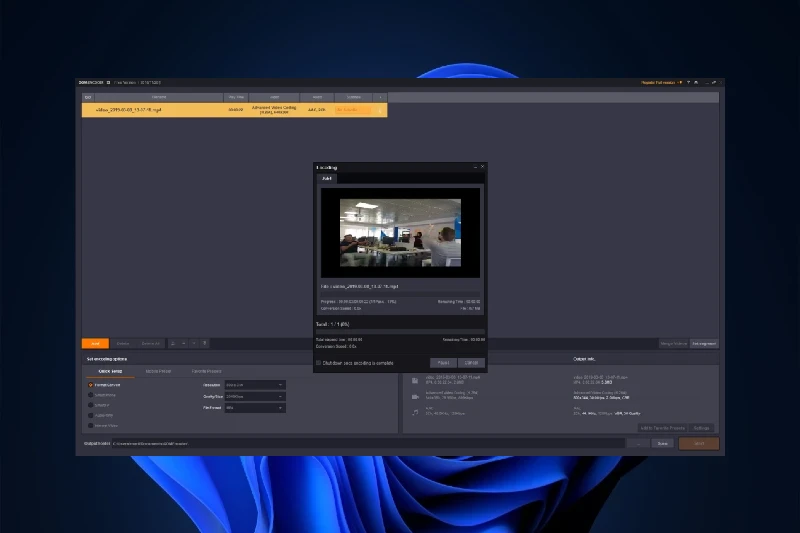
Task: Click the Merge Videos button
Action: point(673,343)
